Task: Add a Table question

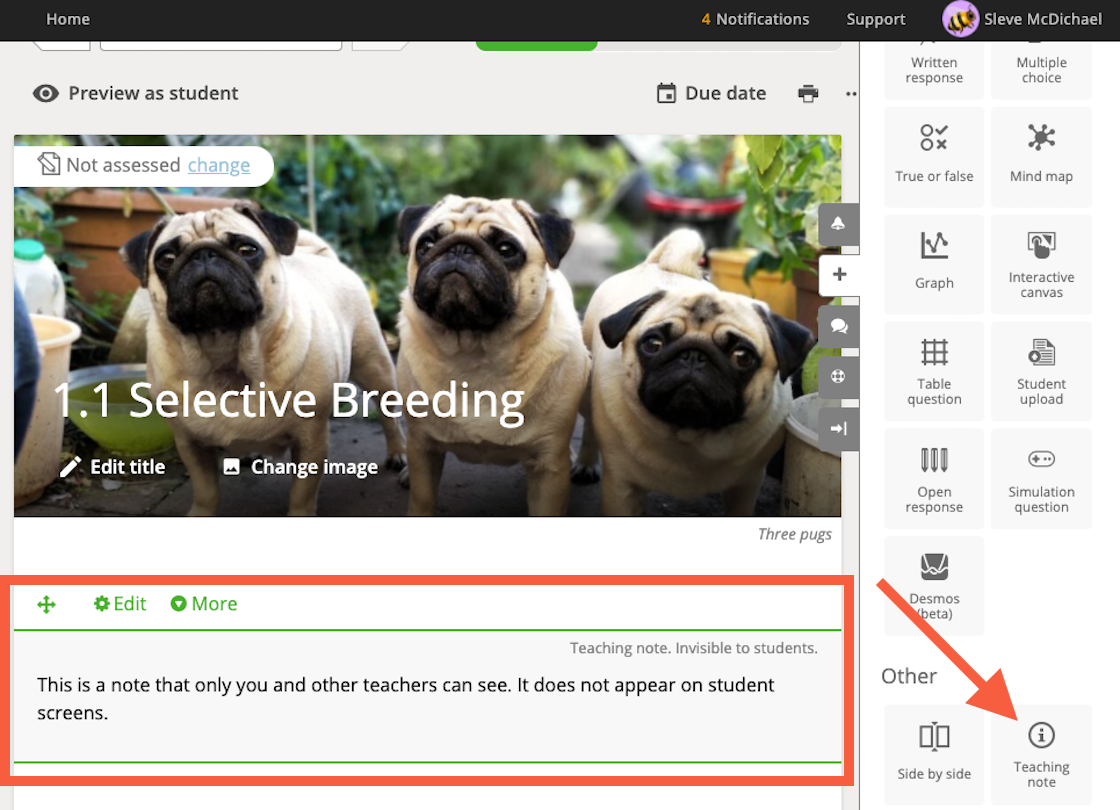Action: [x=934, y=371]
